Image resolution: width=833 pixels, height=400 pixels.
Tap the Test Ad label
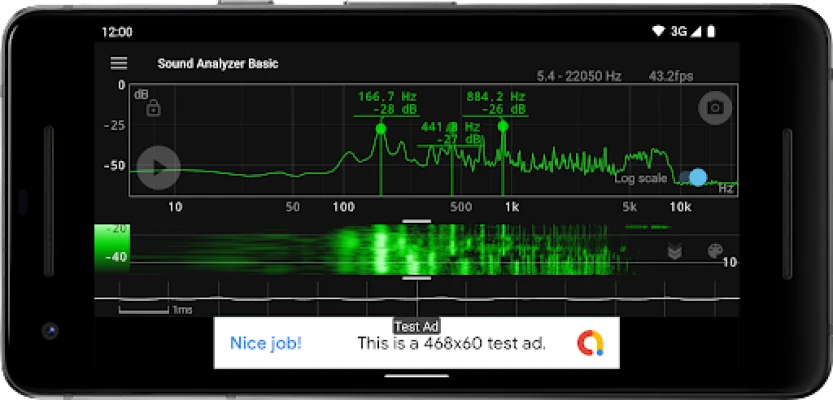pyautogui.click(x=416, y=326)
